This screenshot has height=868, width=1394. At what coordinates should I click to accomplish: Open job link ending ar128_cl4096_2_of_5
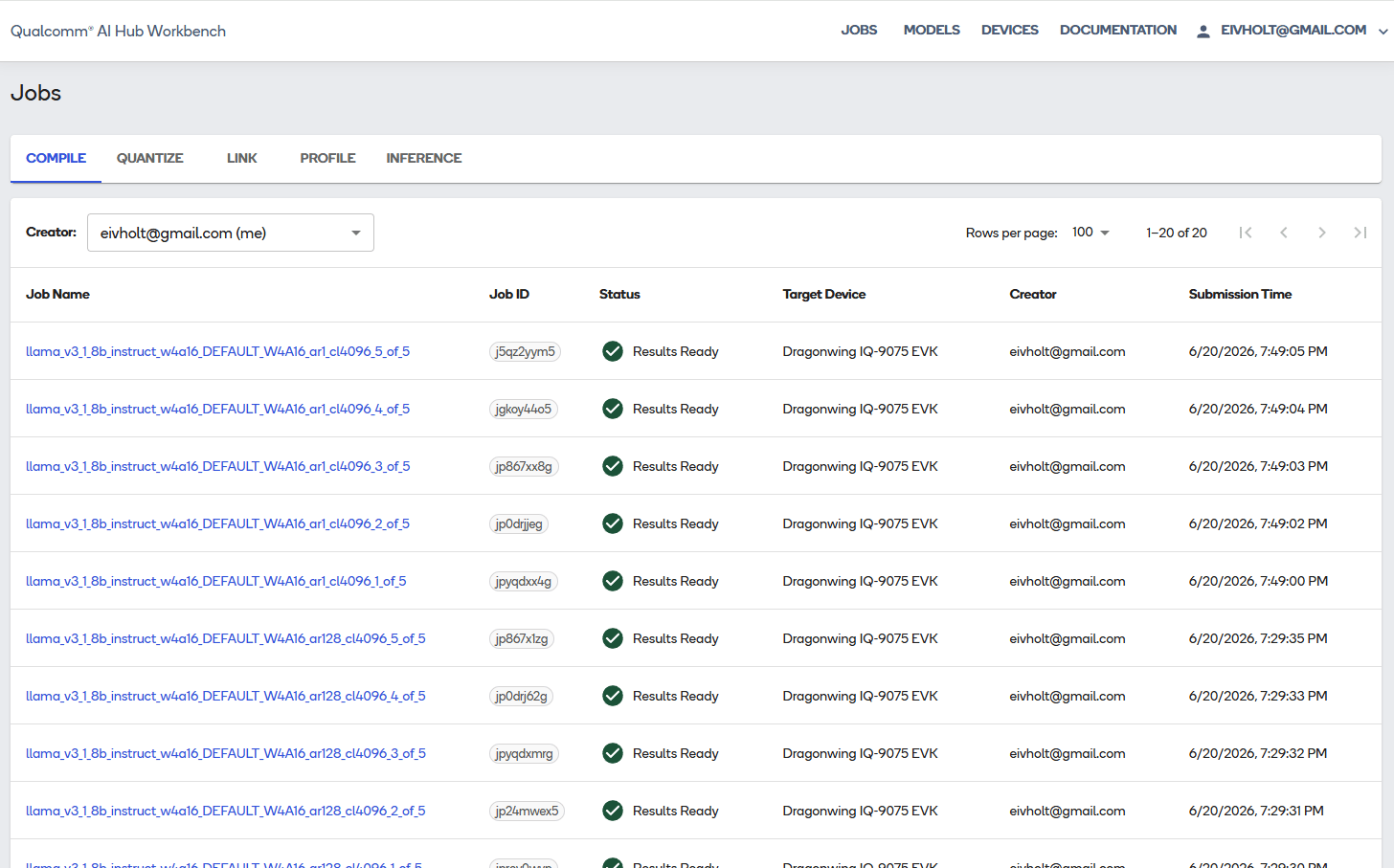click(x=226, y=811)
